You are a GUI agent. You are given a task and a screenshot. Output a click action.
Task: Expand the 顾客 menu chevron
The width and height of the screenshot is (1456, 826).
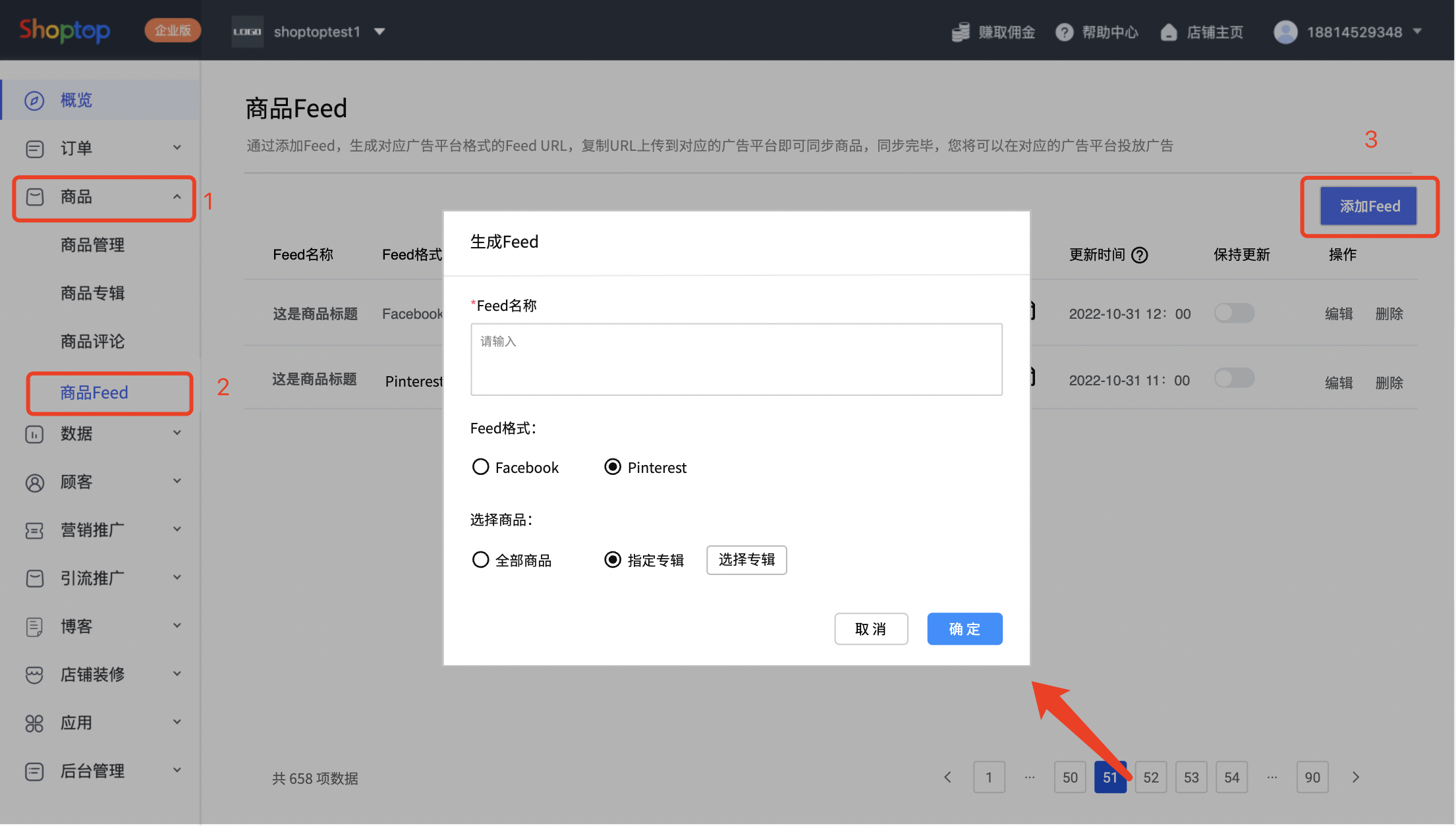[177, 481]
